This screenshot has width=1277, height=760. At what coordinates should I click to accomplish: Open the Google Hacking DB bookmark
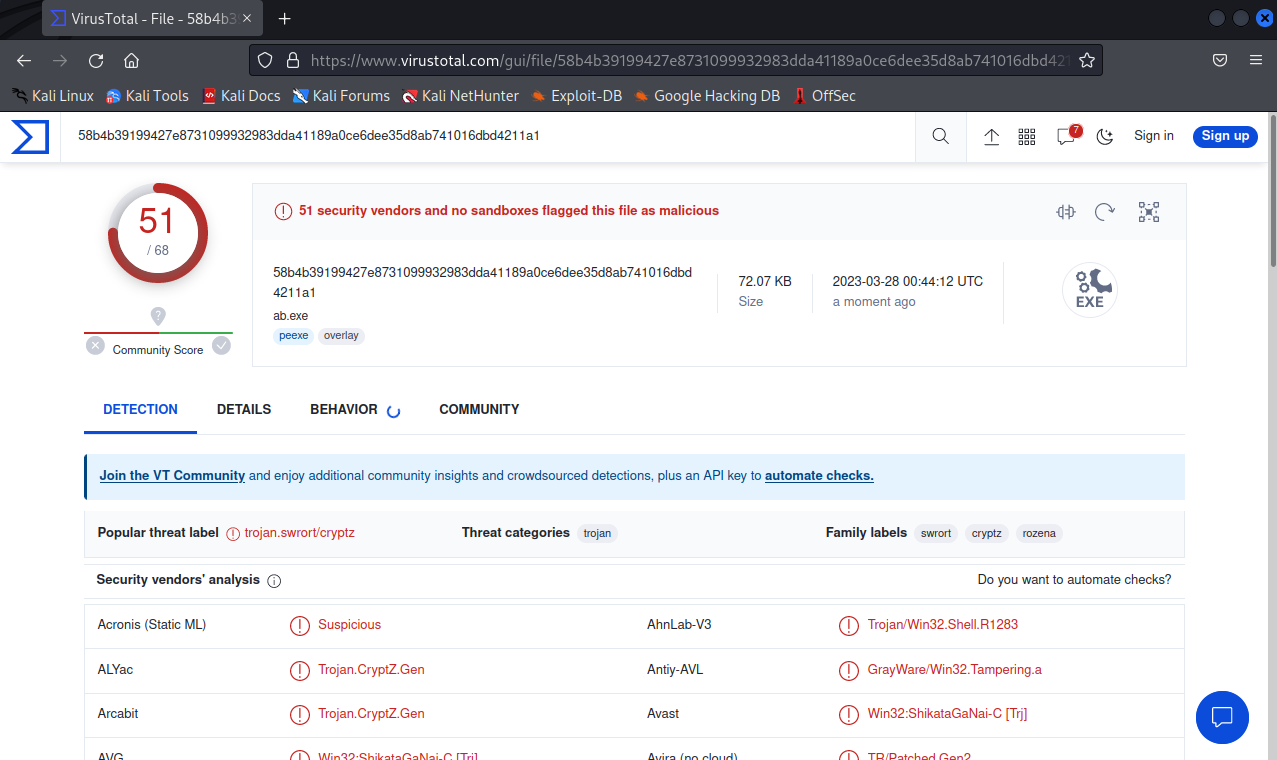707,96
